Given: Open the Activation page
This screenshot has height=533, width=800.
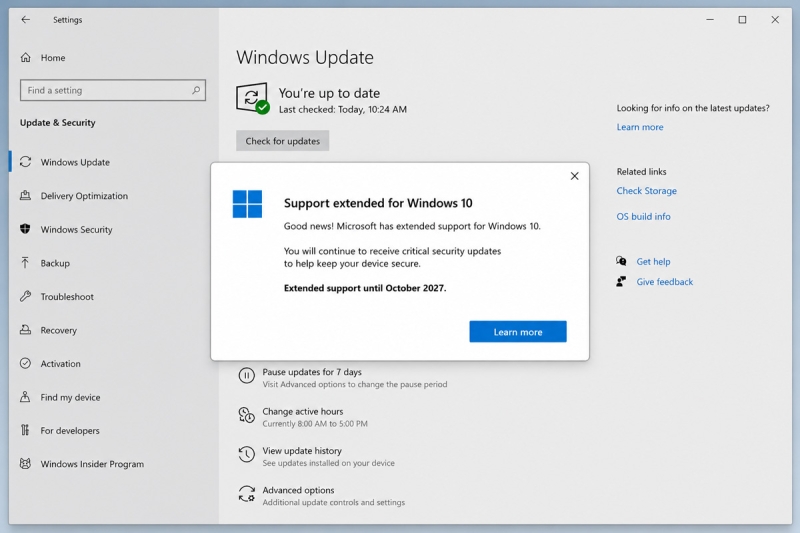Looking at the screenshot, I should coord(61,364).
